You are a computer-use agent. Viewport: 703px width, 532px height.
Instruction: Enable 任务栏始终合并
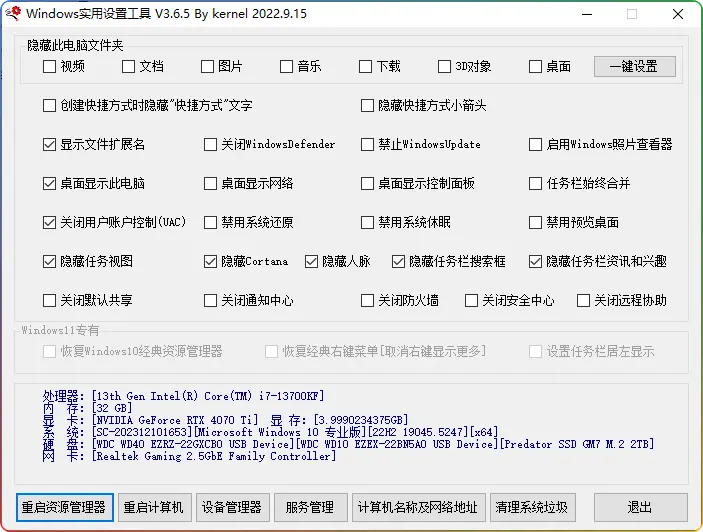click(535, 183)
